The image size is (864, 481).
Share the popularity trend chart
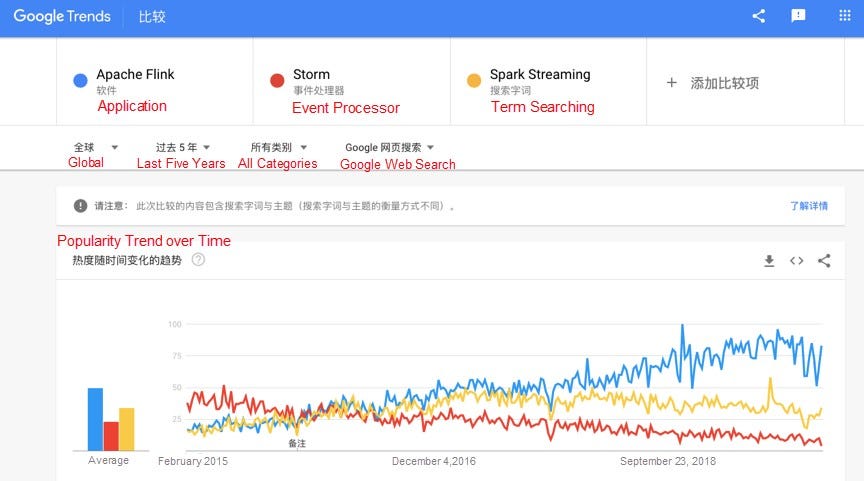tap(824, 261)
